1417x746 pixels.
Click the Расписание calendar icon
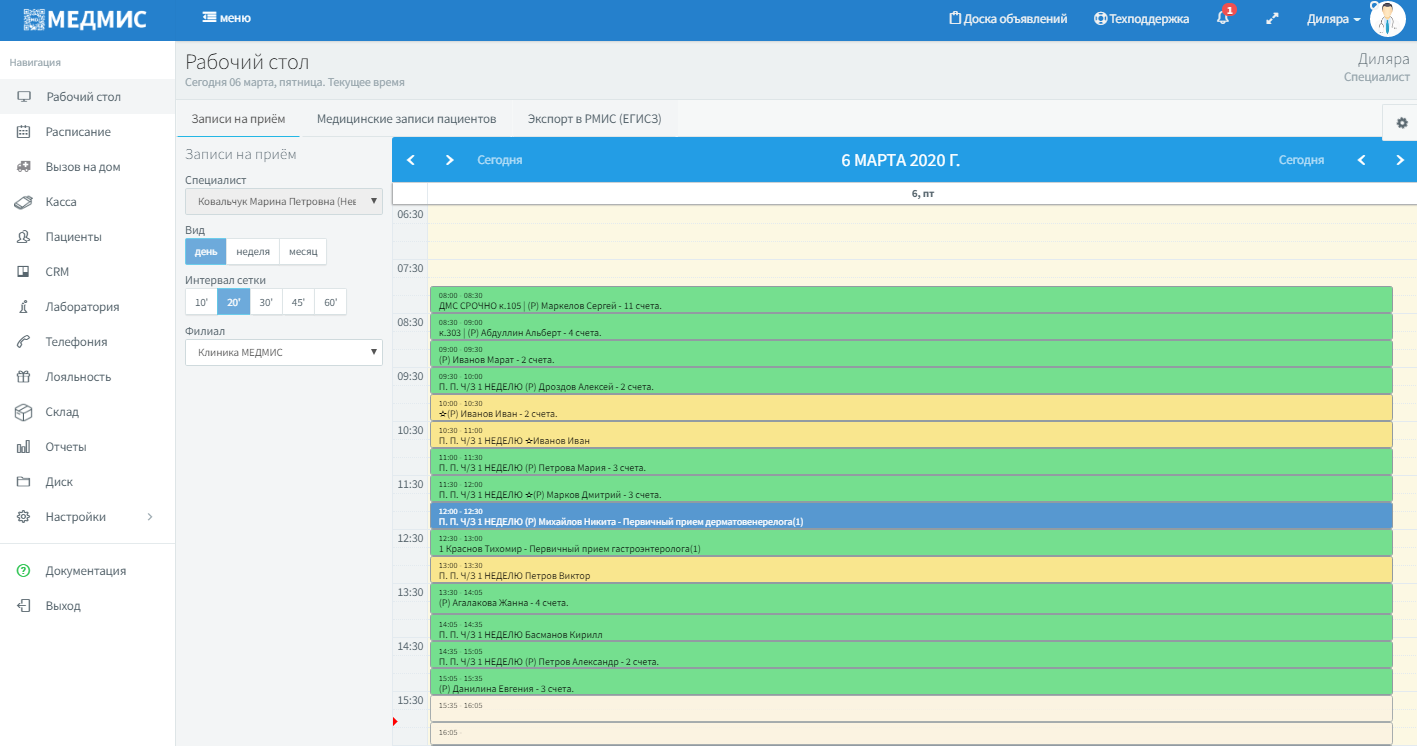click(x=24, y=132)
